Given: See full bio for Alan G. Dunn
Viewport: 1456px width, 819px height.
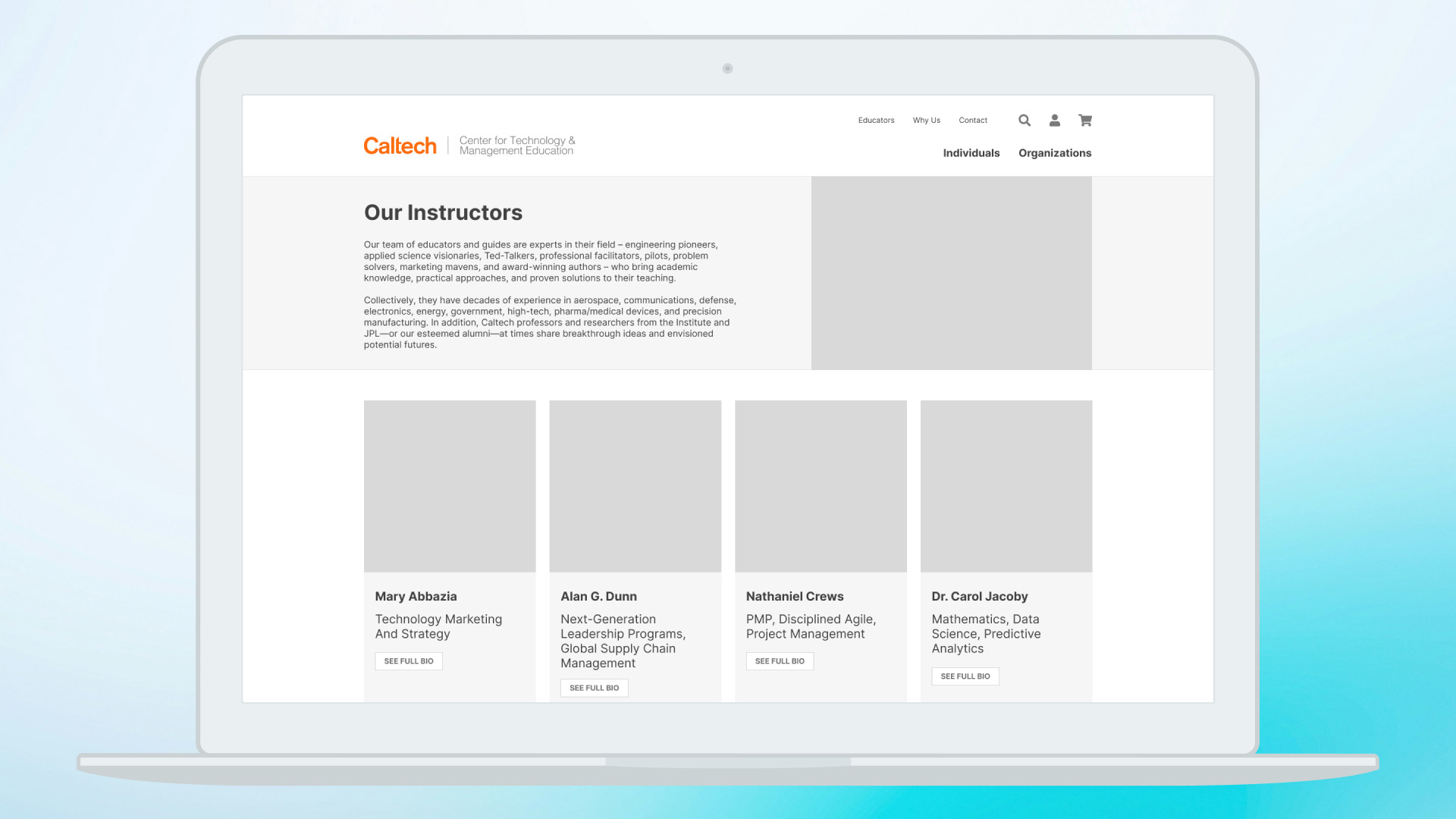Looking at the screenshot, I should coord(594,688).
